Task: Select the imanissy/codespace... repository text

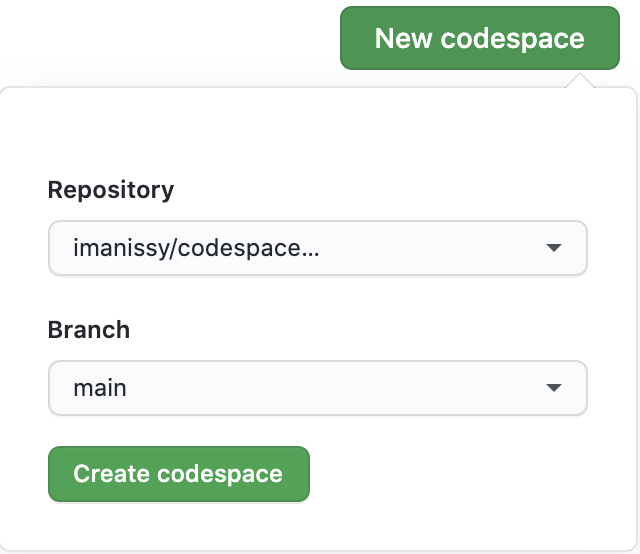Action: coord(196,248)
